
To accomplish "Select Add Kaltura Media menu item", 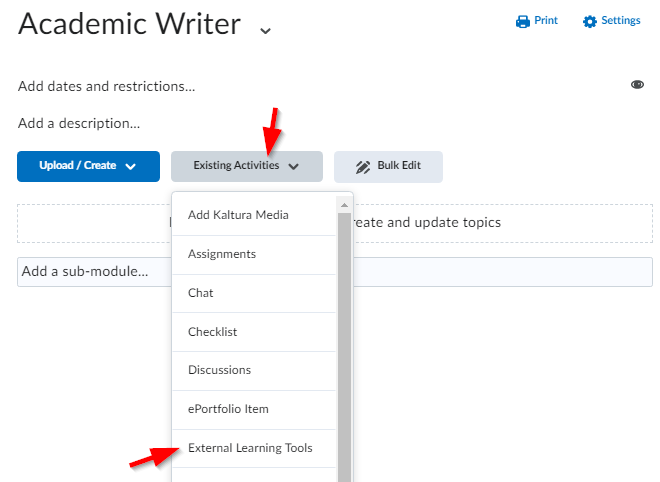I will (254, 215).
